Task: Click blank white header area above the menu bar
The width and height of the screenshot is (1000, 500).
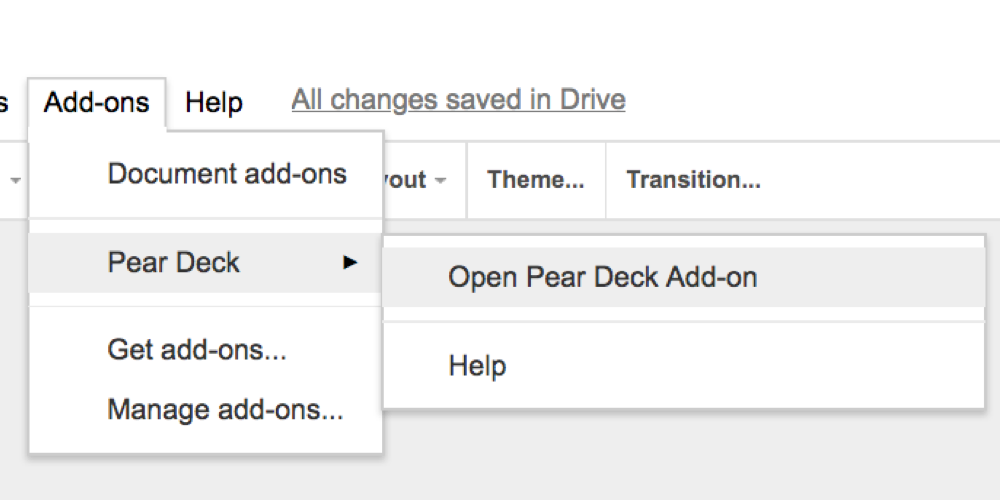Action: point(500,35)
